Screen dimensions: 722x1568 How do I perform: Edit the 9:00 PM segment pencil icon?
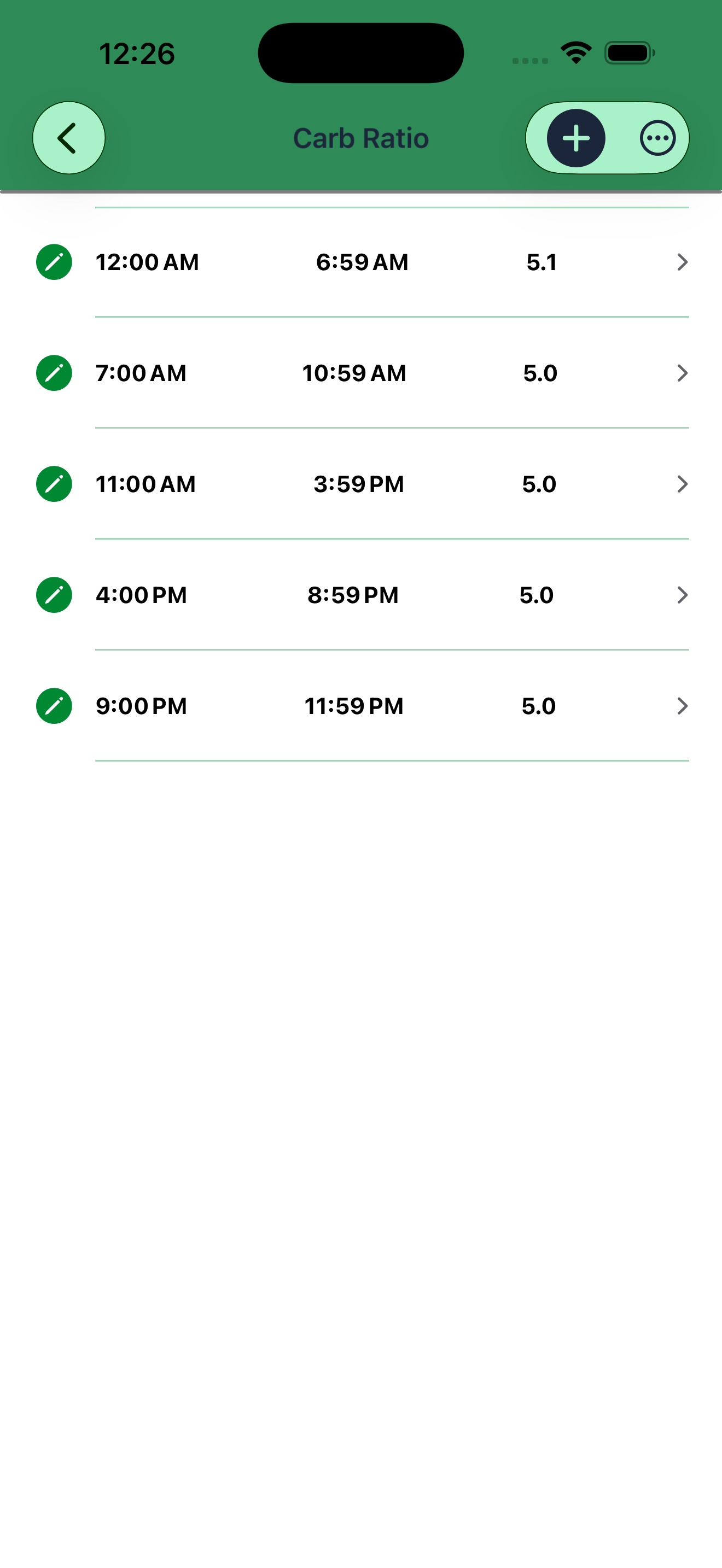[x=54, y=706]
